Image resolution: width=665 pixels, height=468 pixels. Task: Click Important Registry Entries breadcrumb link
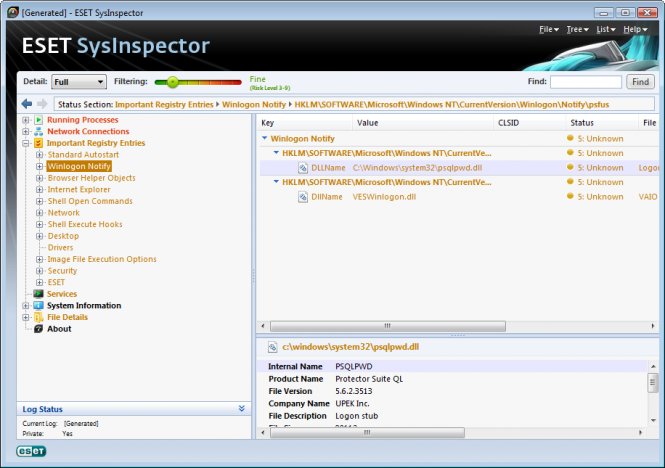point(164,104)
